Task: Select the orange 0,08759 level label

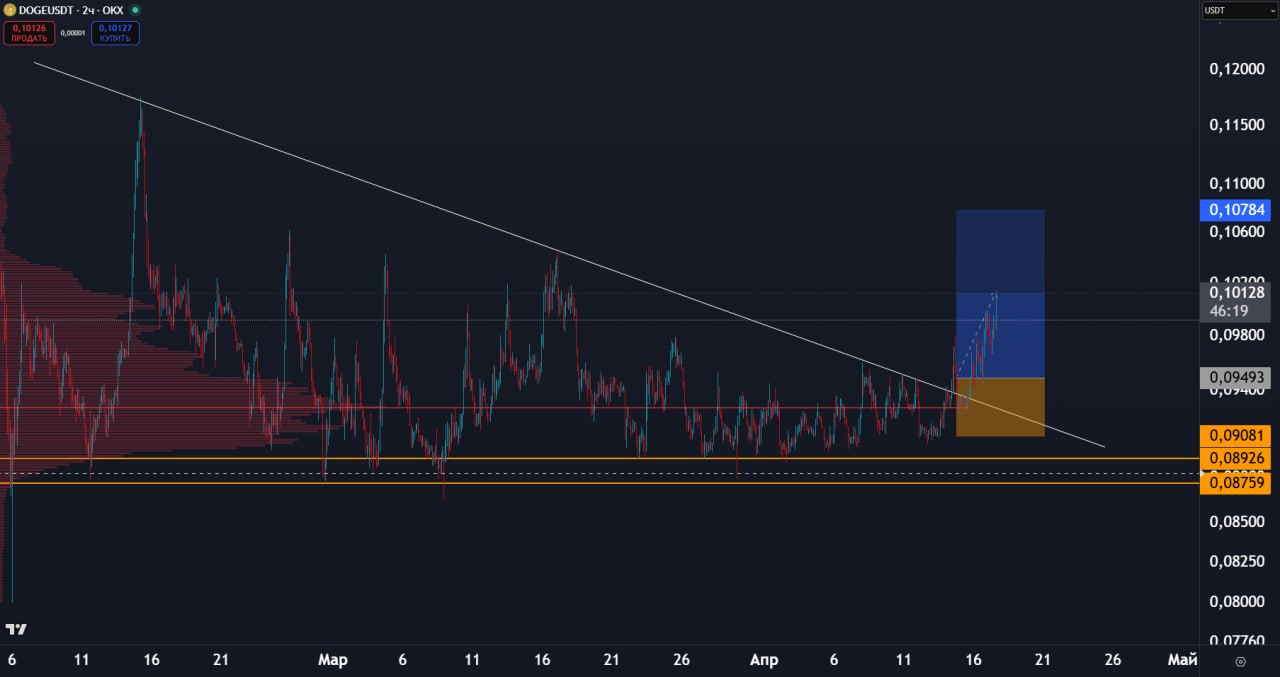Action: (1237, 483)
